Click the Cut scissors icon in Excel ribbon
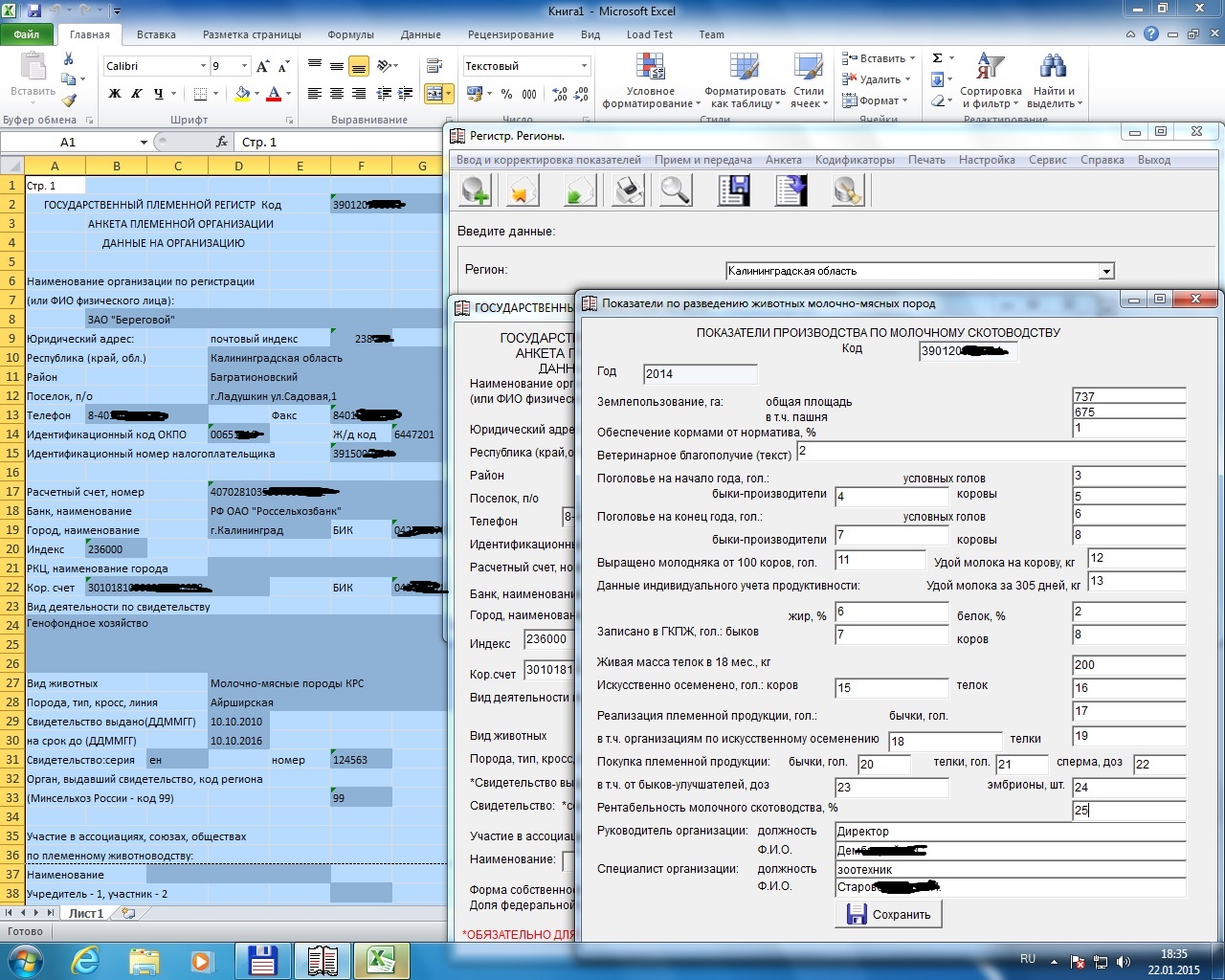1225x980 pixels. click(x=69, y=59)
